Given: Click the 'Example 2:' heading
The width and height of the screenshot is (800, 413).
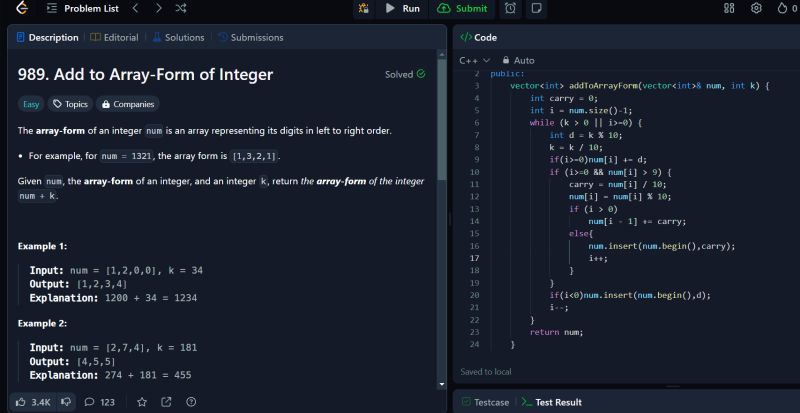Looking at the screenshot, I should pos(42,323).
